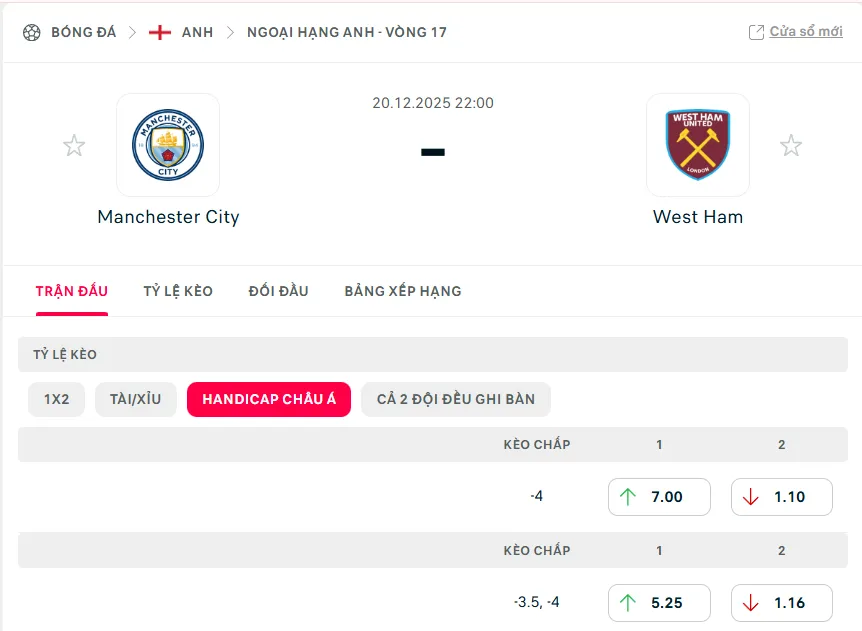Select the TÀI/XỈU odds filter
Screen dimensions: 862x631
point(137,399)
